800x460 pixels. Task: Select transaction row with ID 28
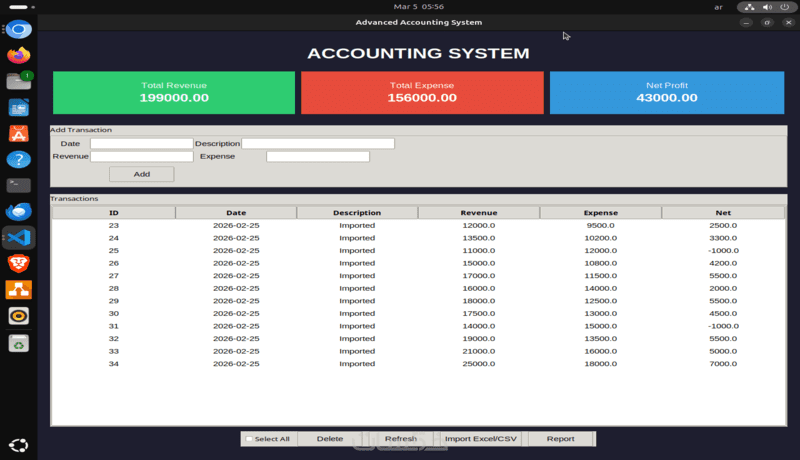pyautogui.click(x=418, y=288)
